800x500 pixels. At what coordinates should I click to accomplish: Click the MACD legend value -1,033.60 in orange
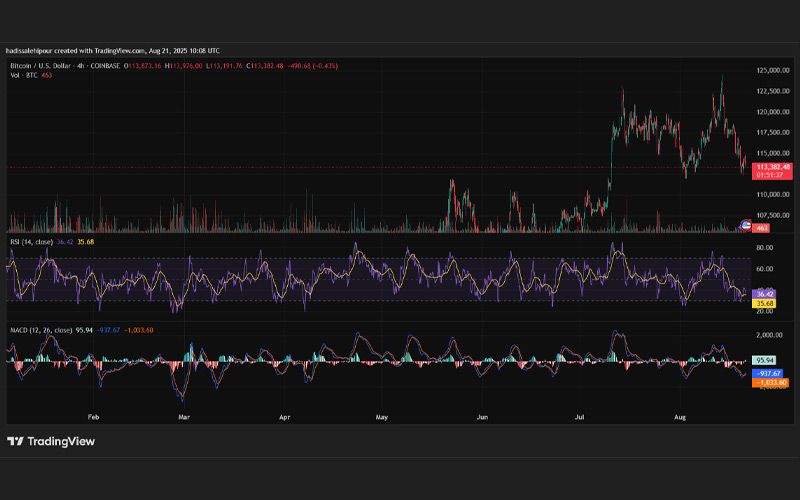[139, 330]
